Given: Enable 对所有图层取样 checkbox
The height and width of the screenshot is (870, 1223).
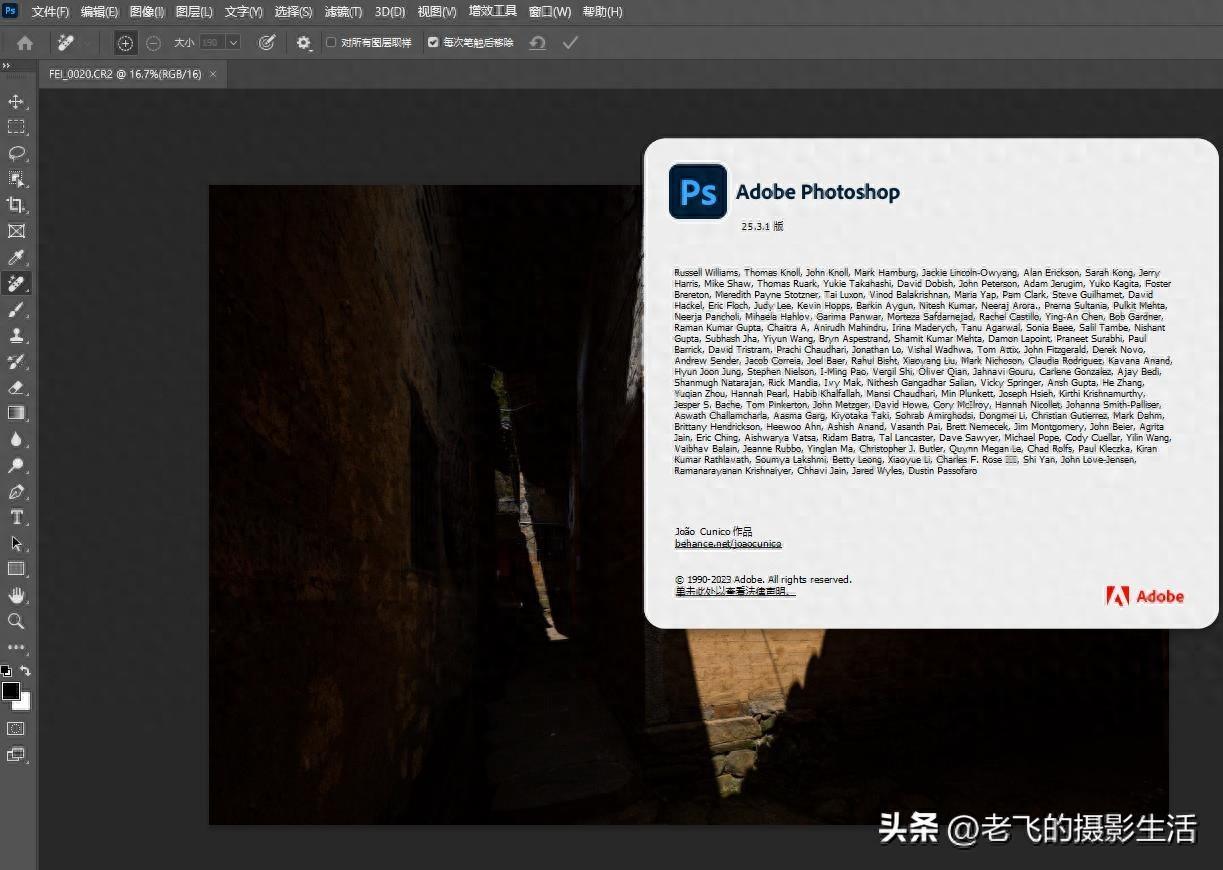Looking at the screenshot, I should [x=330, y=42].
